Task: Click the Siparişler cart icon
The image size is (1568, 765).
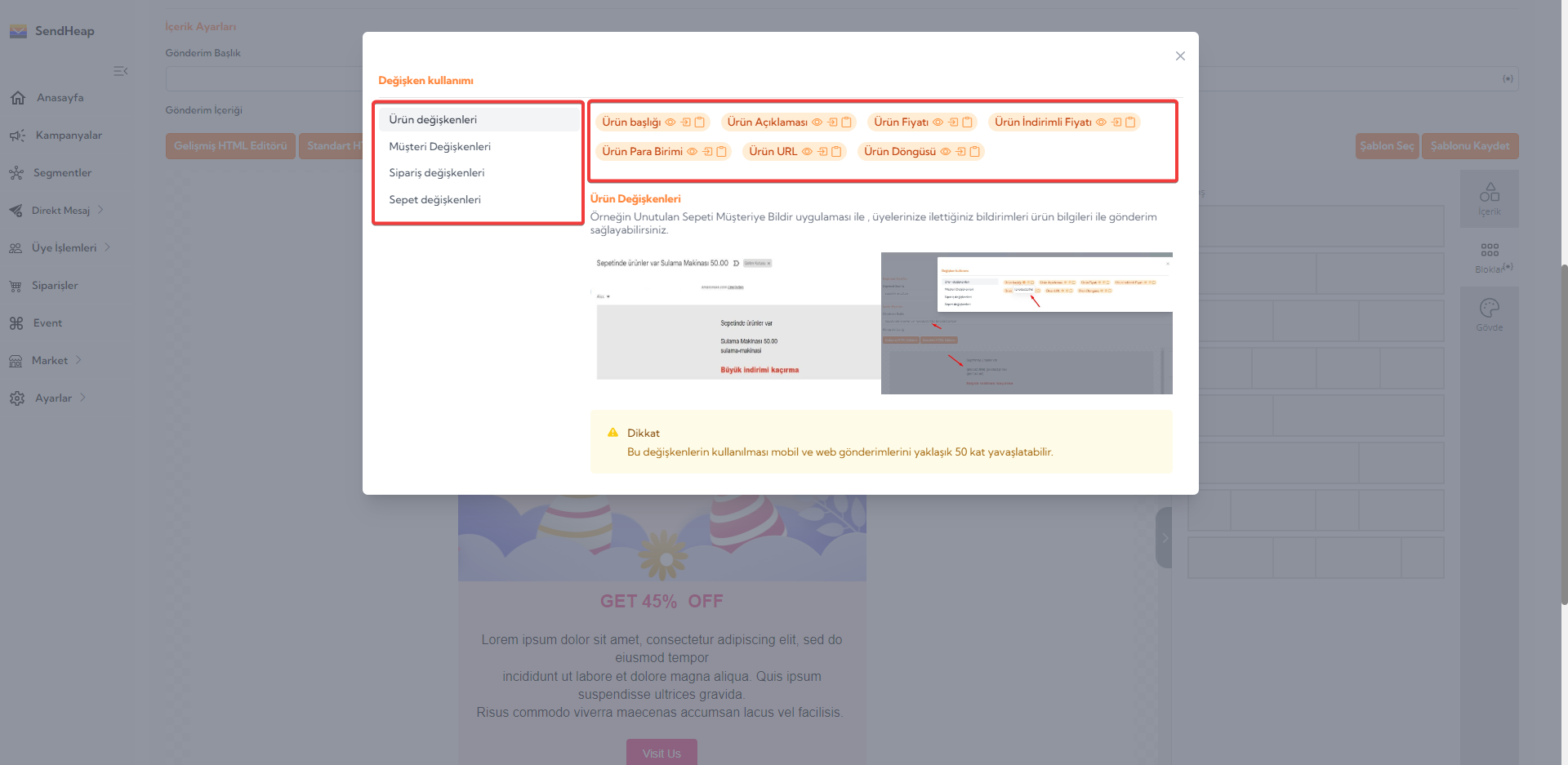Action: [x=16, y=287]
